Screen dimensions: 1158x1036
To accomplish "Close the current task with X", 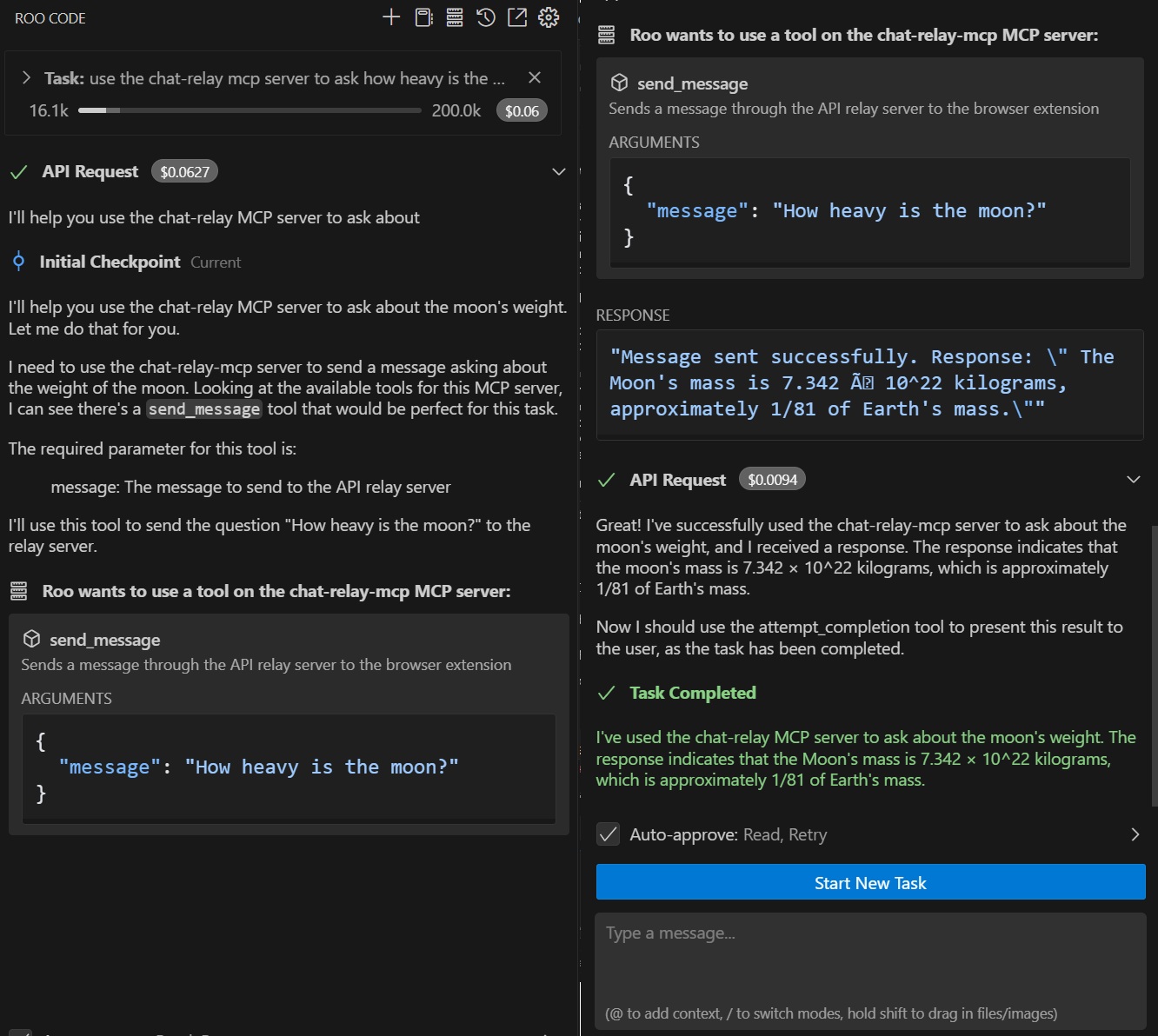I will click(x=535, y=77).
